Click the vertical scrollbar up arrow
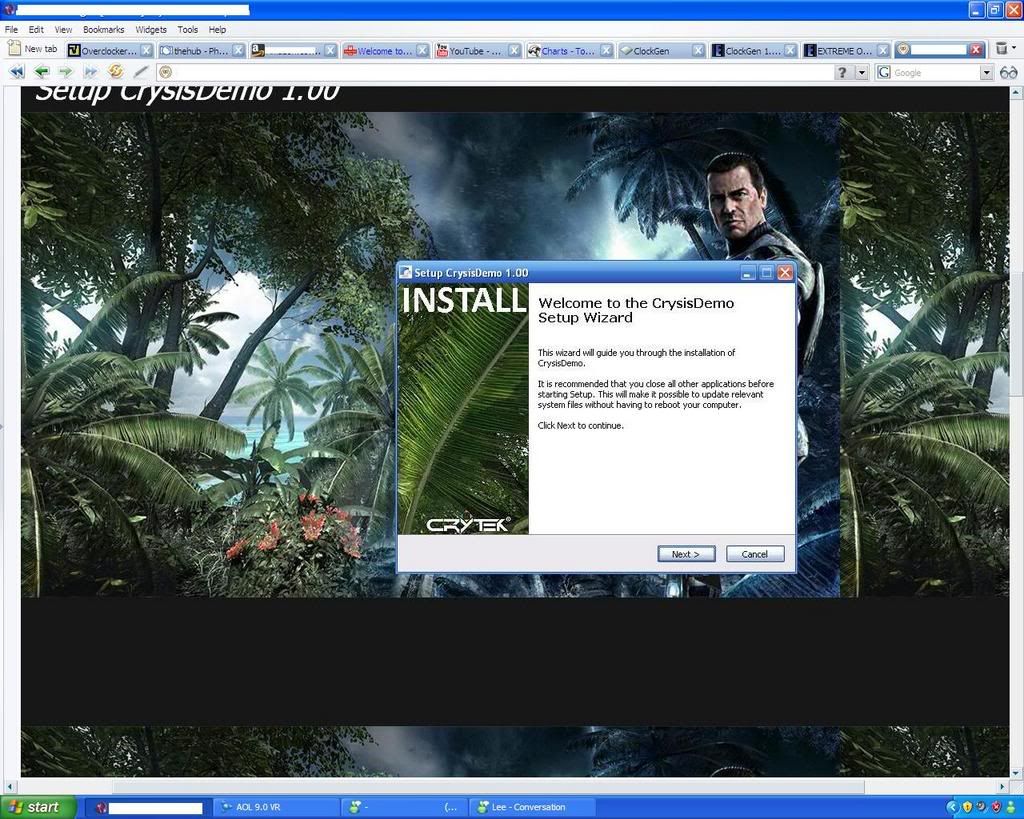The height and width of the screenshot is (819, 1024). (1016, 93)
